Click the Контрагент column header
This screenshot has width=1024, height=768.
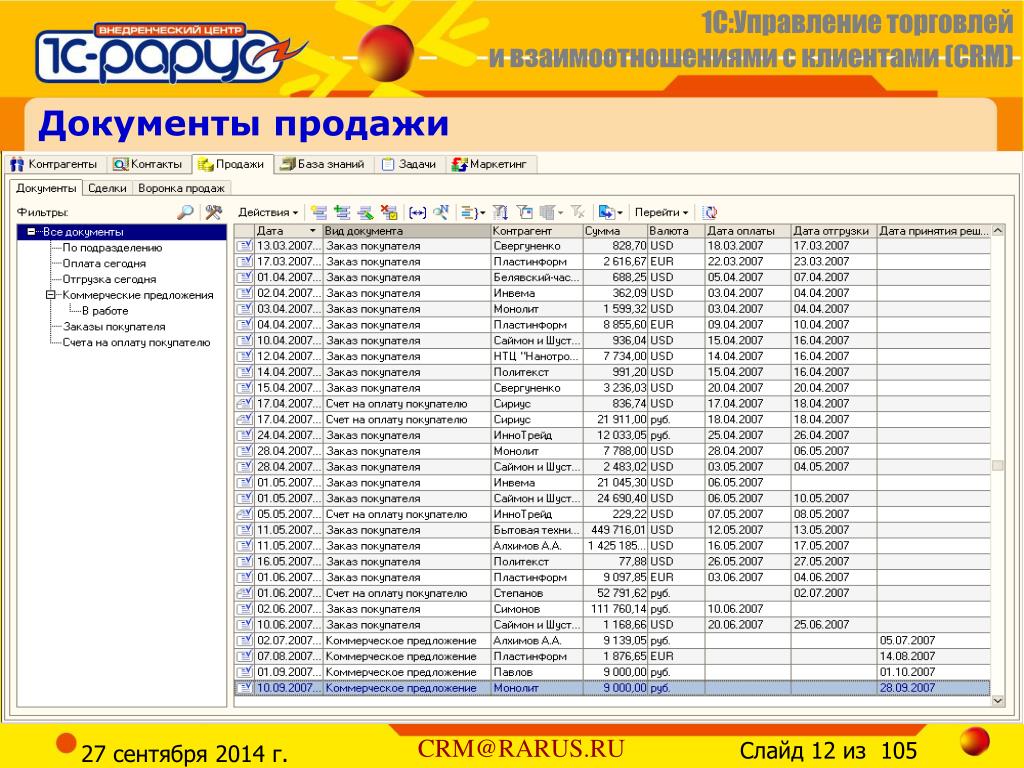click(536, 231)
